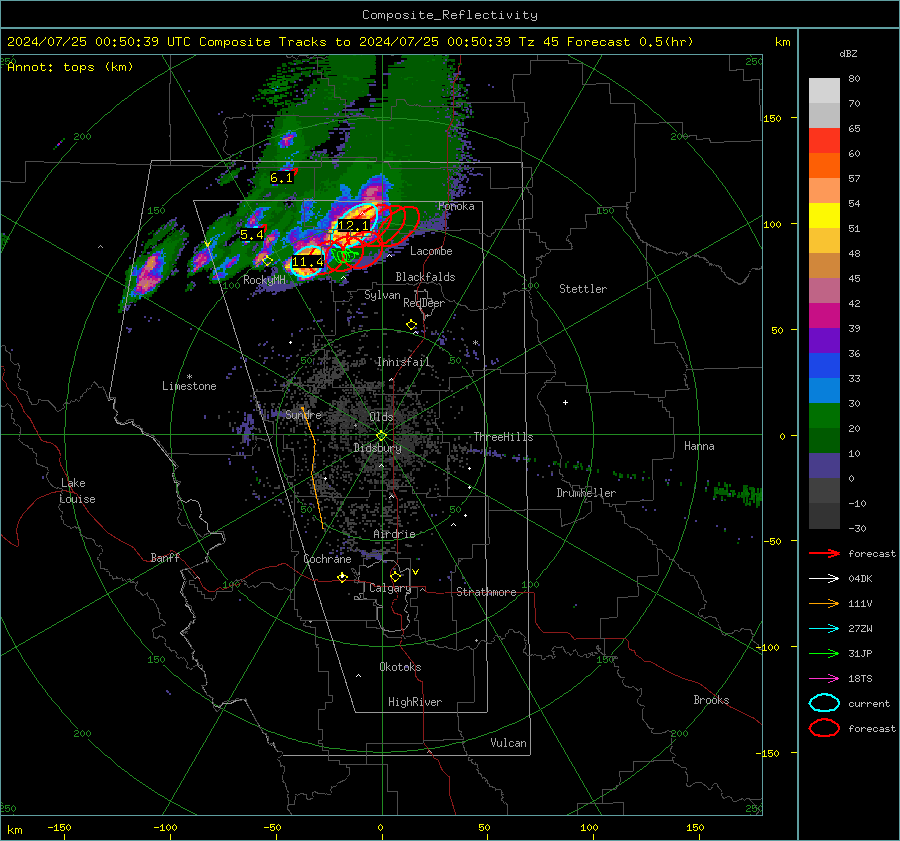Screen dimensions: 900x841
Task: Select the 12.1 storm top label
Action: [353, 226]
